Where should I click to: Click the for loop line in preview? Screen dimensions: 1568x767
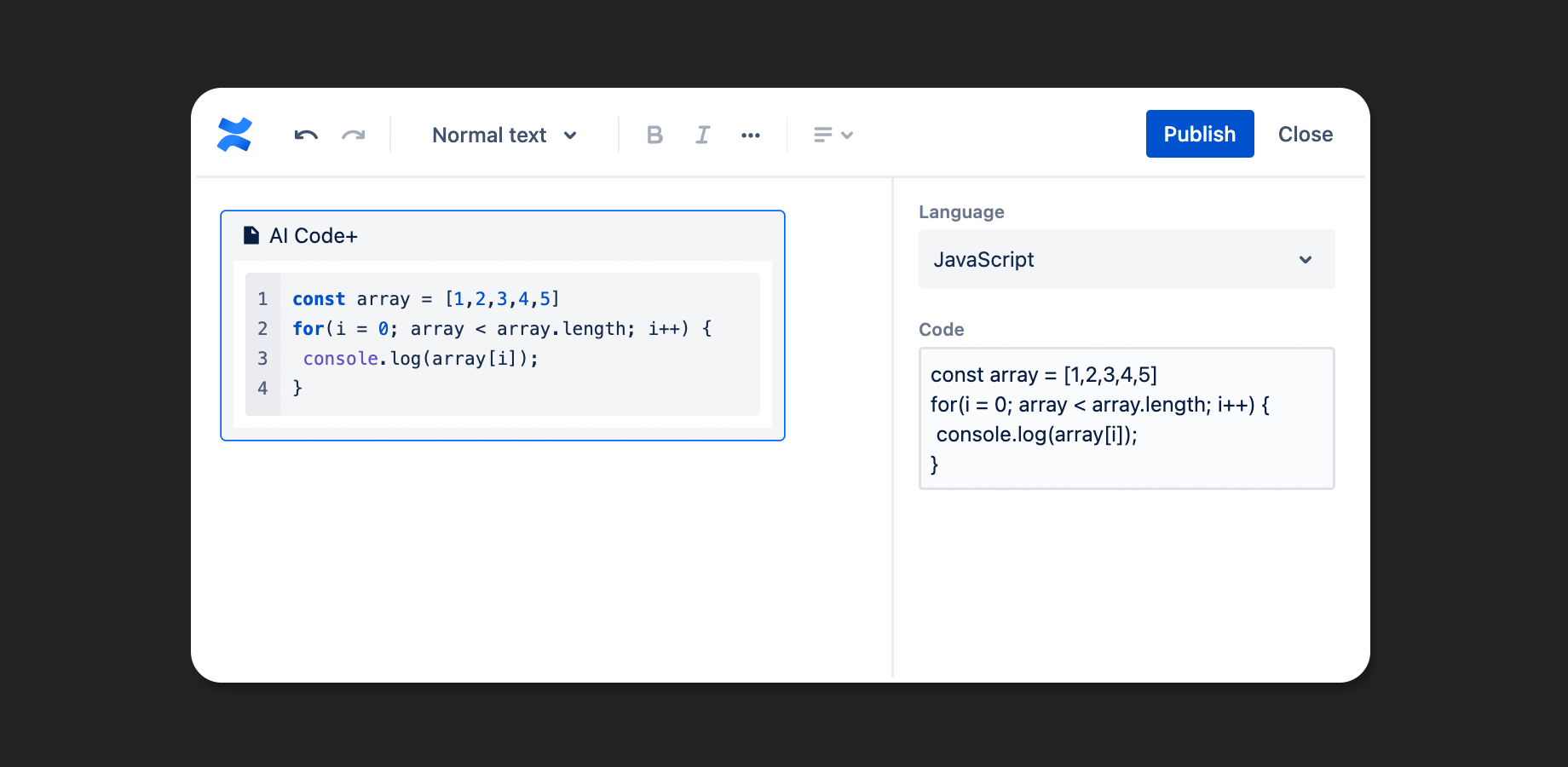coord(501,329)
